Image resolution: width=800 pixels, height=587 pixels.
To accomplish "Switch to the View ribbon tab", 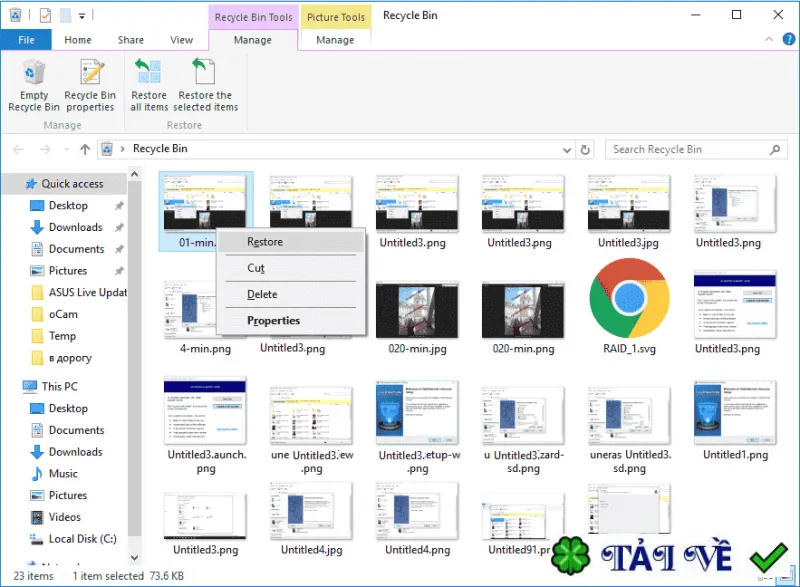I will pos(181,40).
